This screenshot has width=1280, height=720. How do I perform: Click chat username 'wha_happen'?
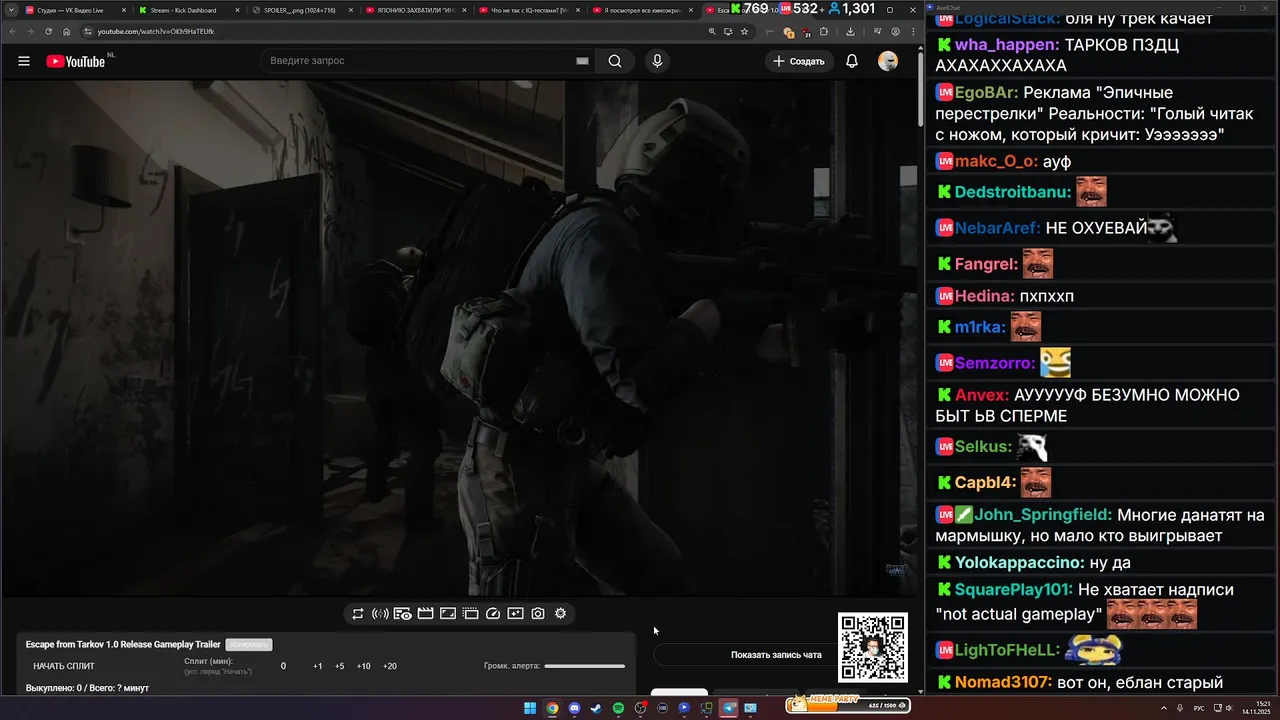1007,45
